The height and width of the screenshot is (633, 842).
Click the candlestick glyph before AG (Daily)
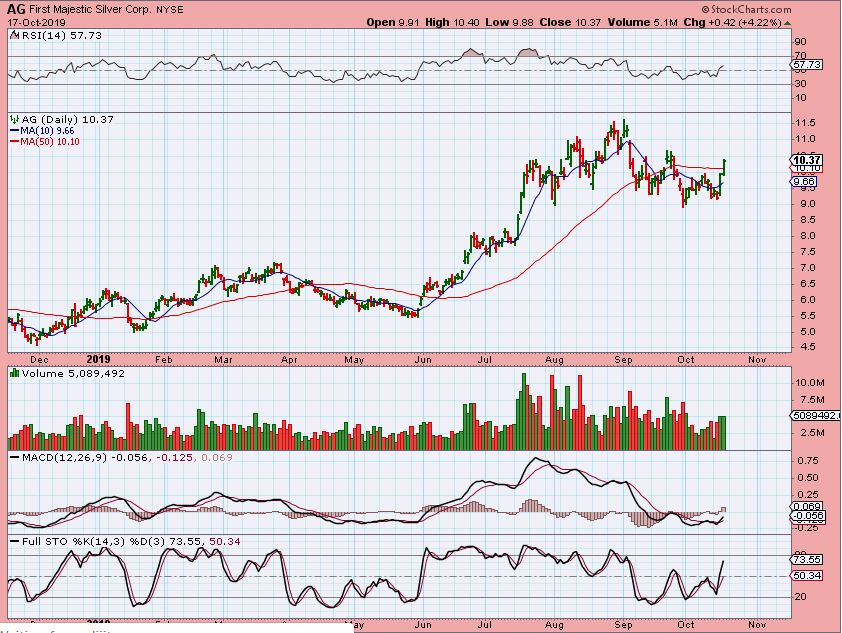[x=14, y=120]
